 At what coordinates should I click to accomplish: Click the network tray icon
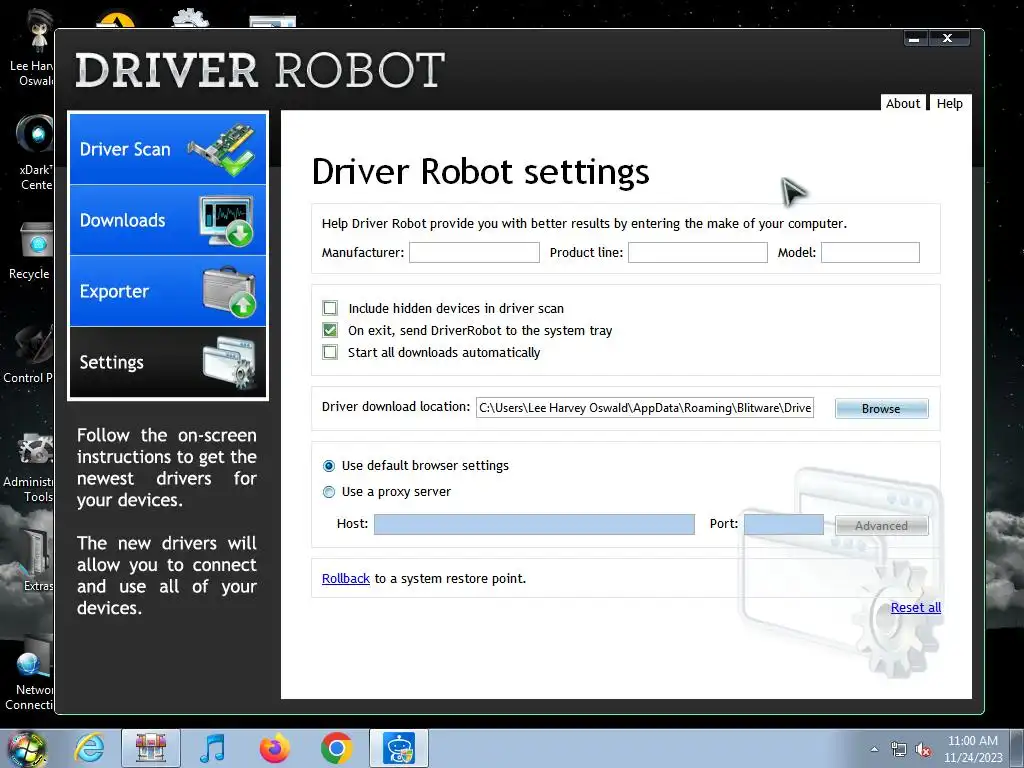click(899, 750)
